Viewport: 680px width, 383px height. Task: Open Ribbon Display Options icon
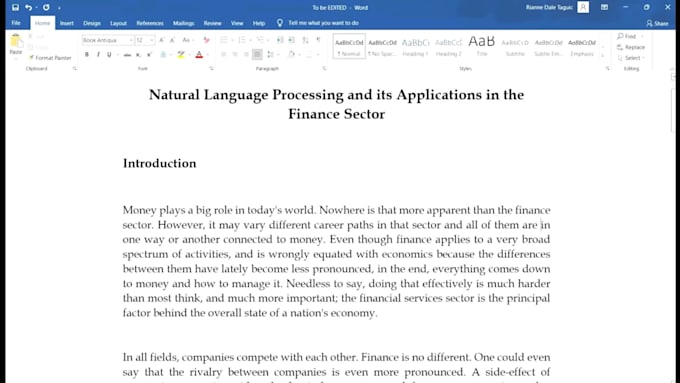click(x=604, y=7)
